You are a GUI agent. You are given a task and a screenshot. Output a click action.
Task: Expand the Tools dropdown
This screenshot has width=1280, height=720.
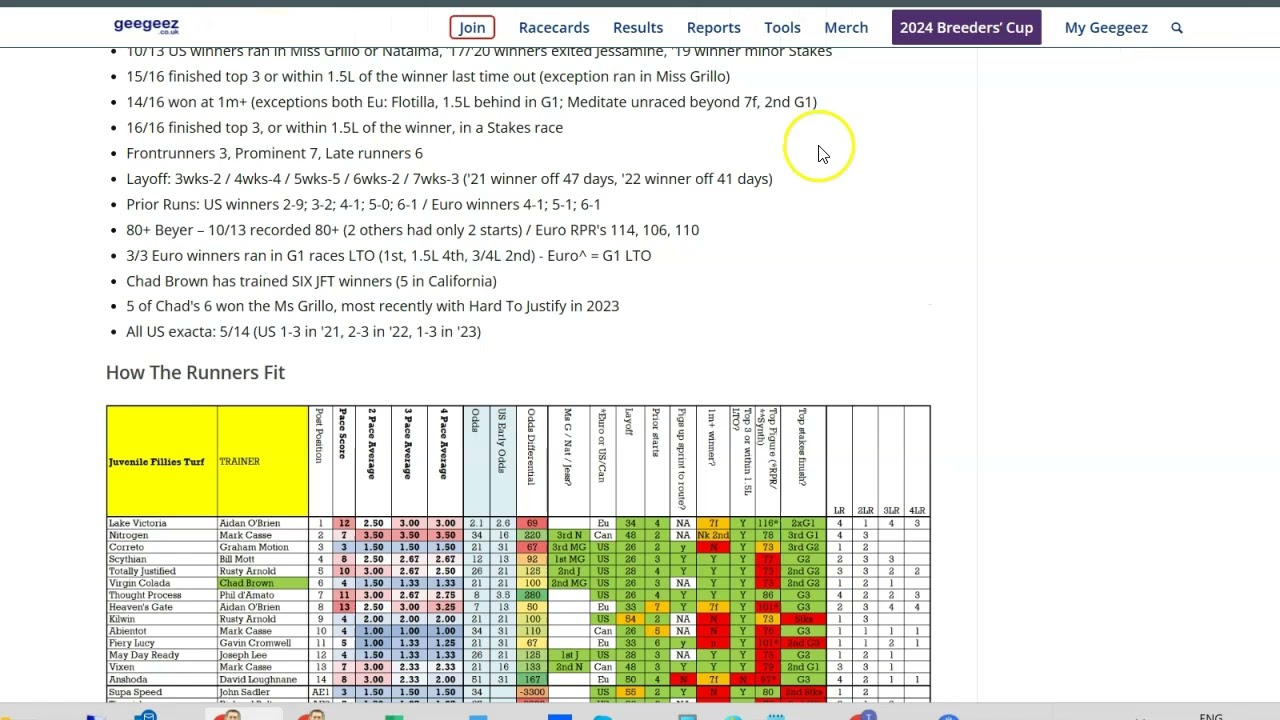(x=782, y=28)
